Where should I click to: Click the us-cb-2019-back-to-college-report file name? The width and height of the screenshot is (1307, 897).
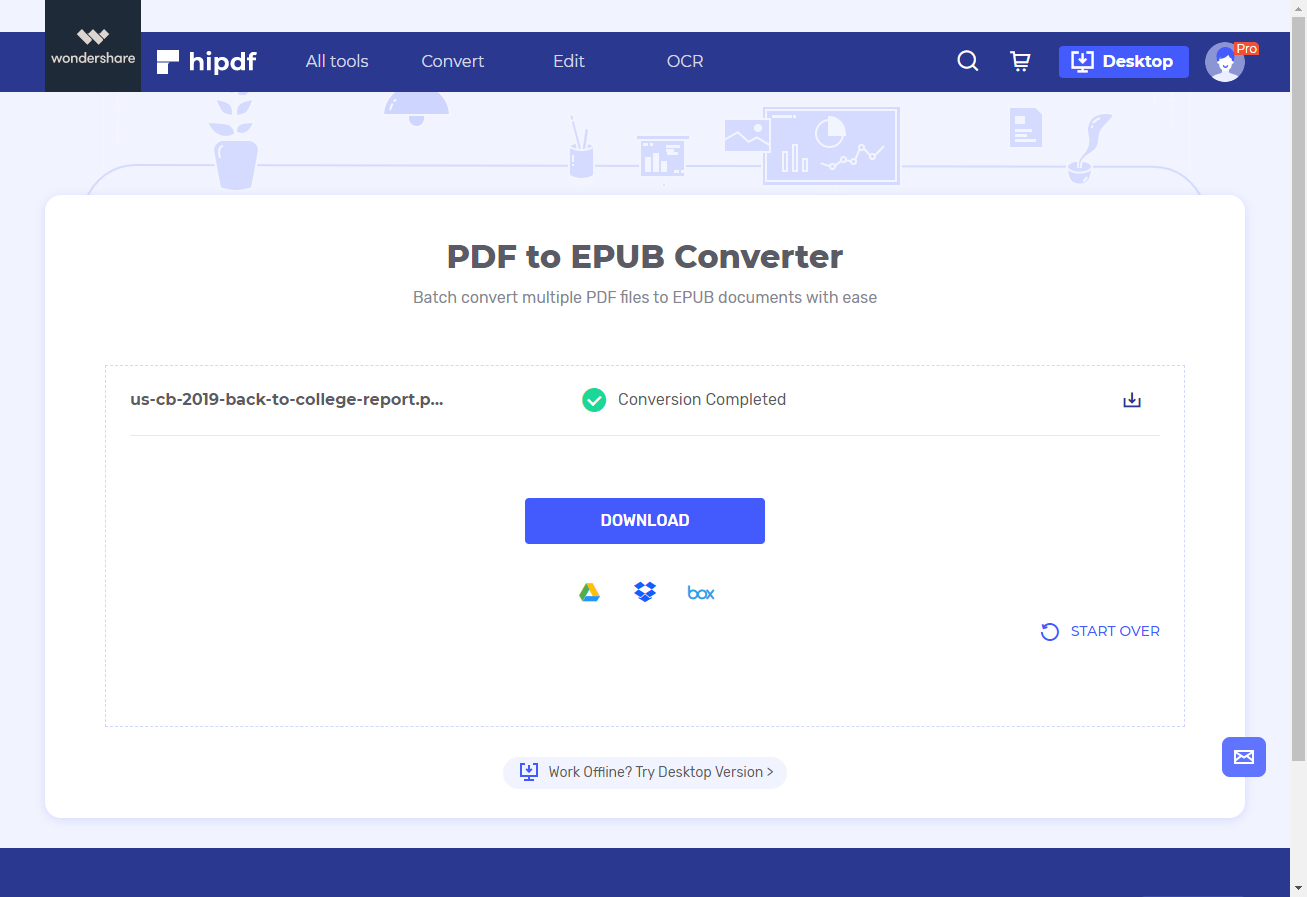(x=287, y=399)
